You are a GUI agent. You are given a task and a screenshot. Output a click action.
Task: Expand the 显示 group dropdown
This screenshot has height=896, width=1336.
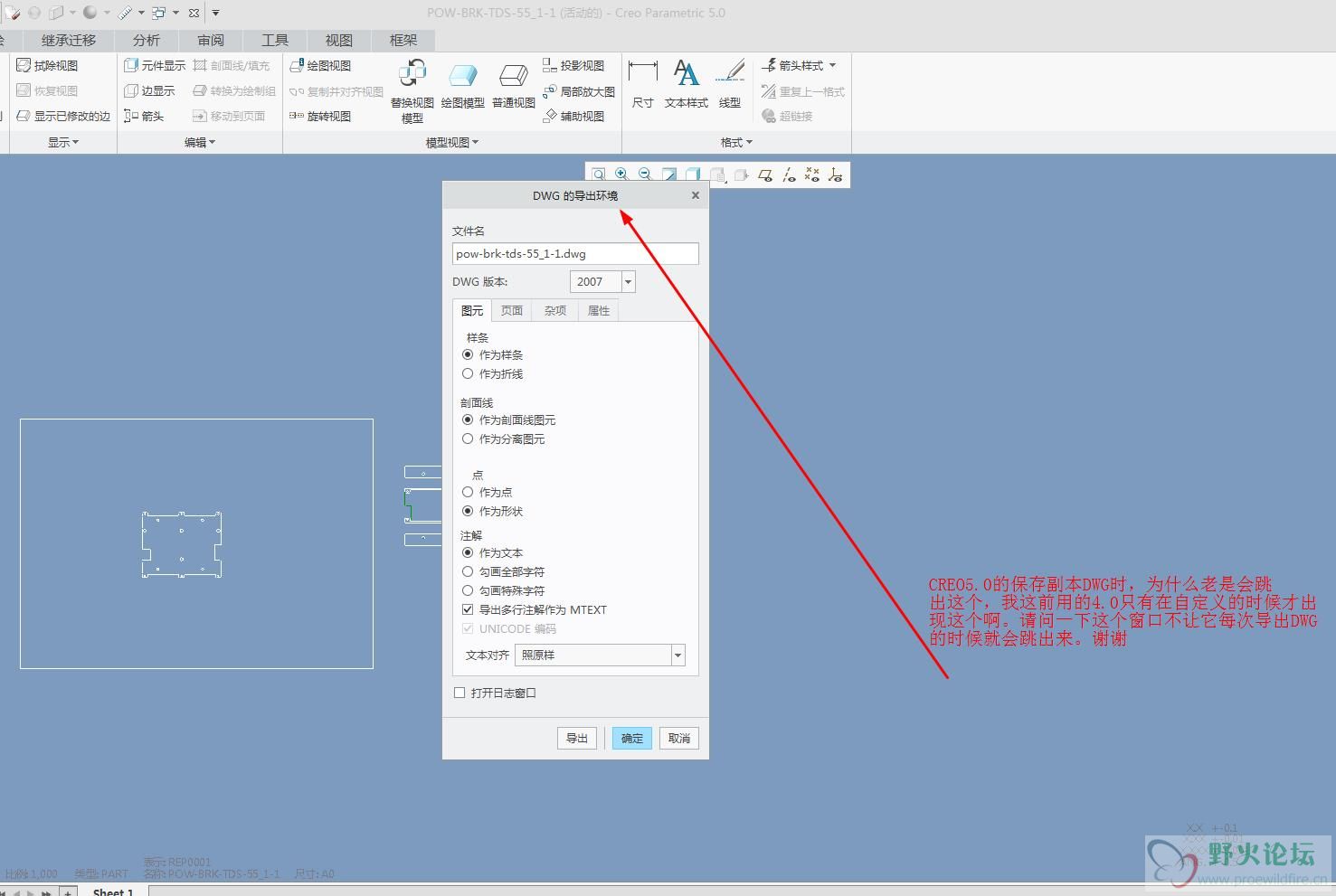[x=63, y=142]
